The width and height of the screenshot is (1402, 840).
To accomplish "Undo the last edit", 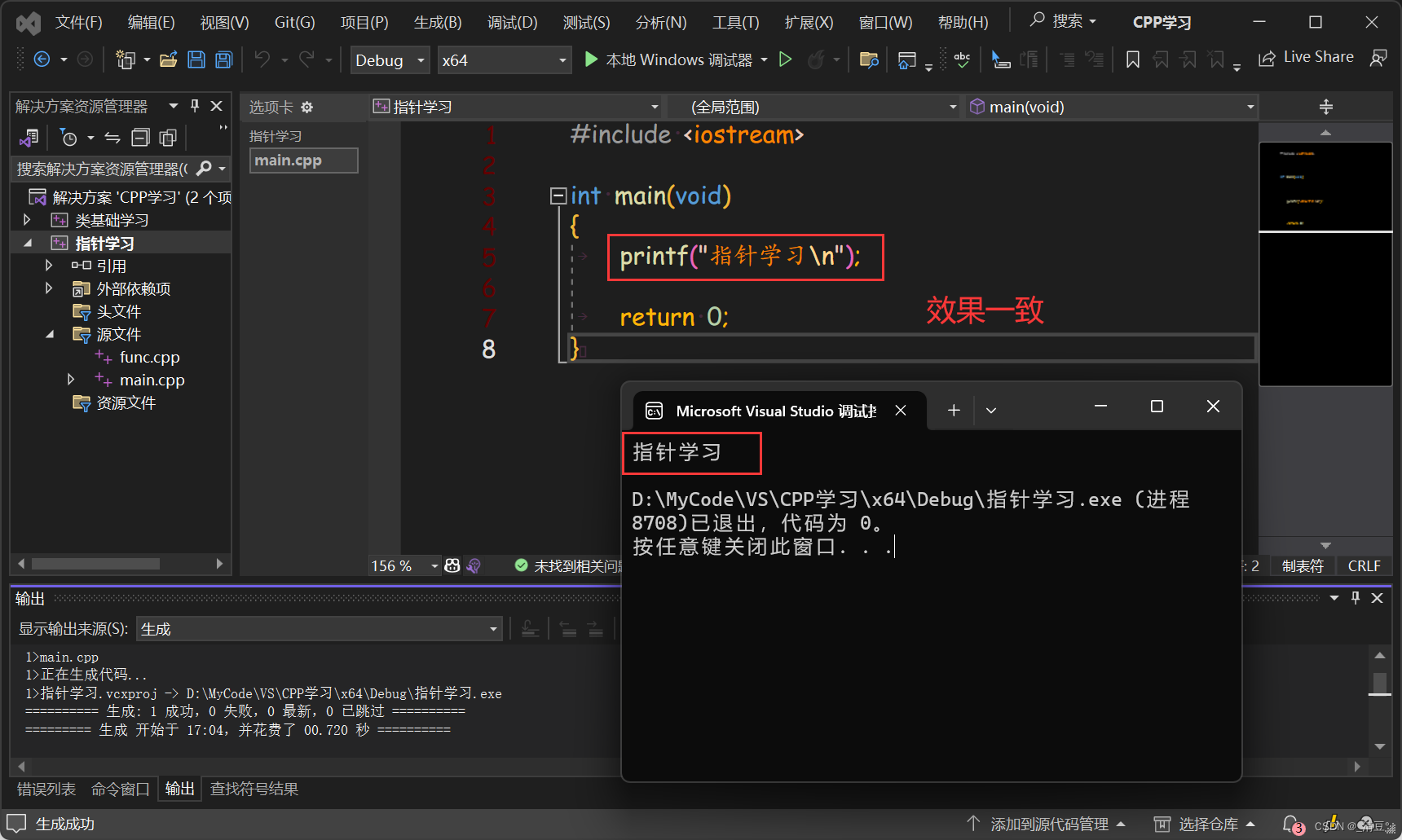I will [262, 59].
